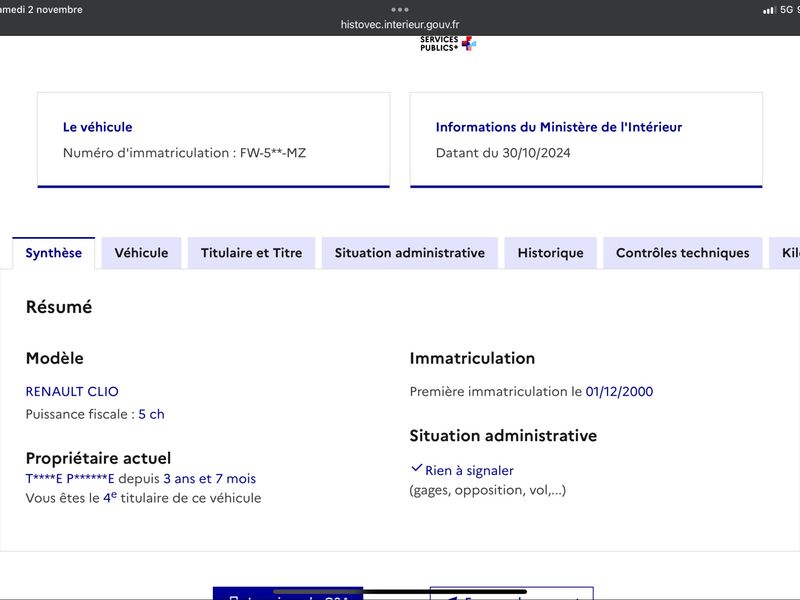Click the owner name T****E P******E

(70, 479)
